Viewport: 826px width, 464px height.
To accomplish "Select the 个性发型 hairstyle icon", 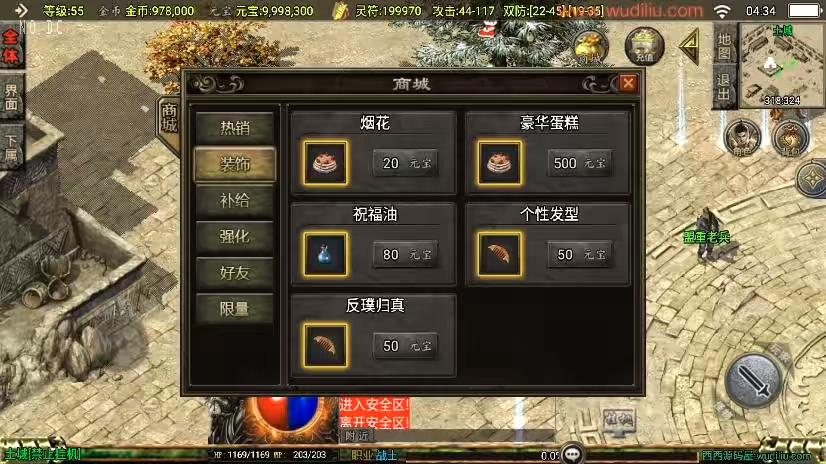I will pyautogui.click(x=499, y=254).
